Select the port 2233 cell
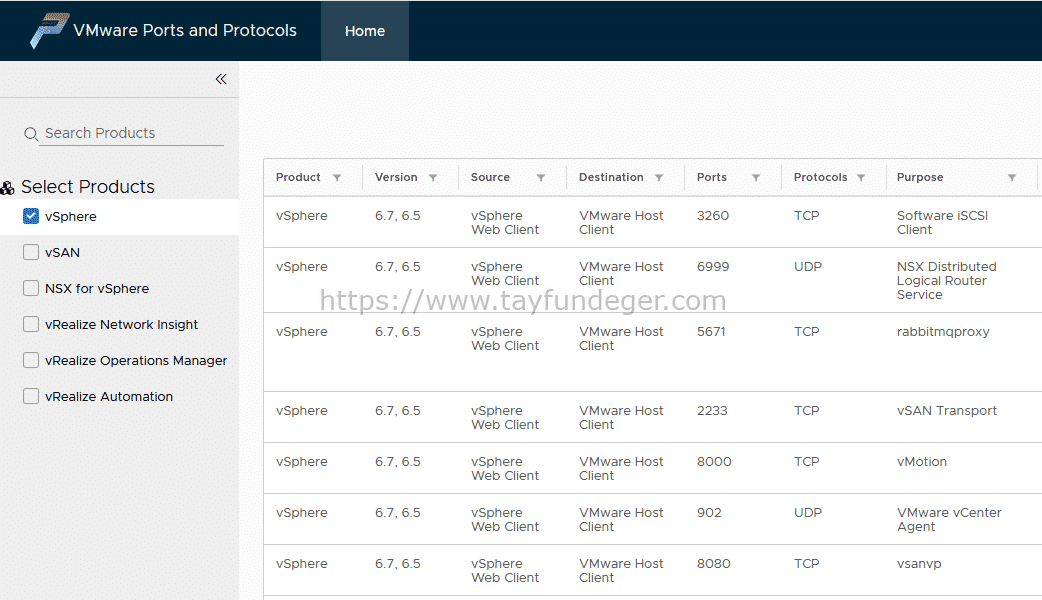This screenshot has height=600, width=1042. 712,411
